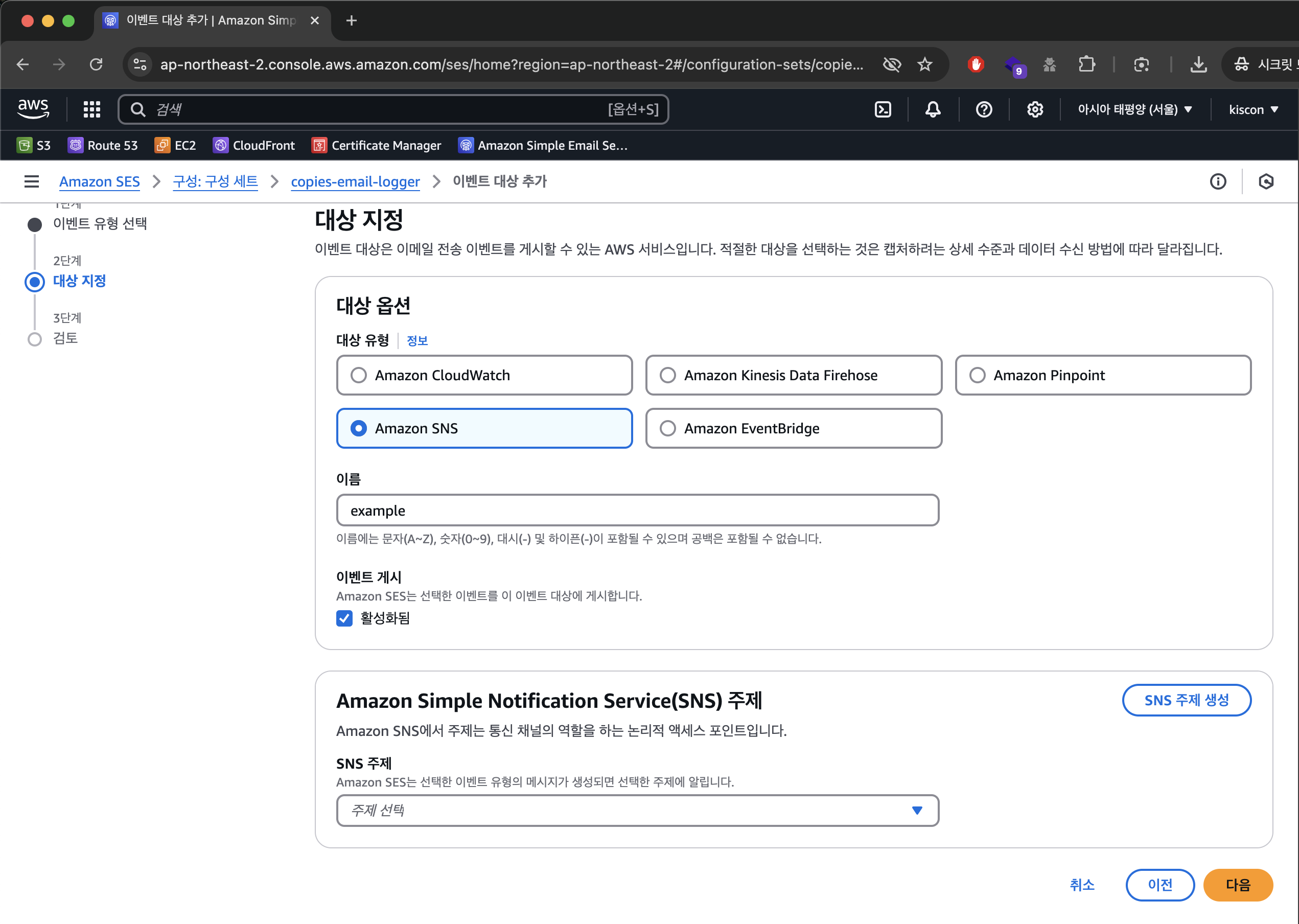
Task: Open the AWS services grid menu
Action: click(x=91, y=109)
